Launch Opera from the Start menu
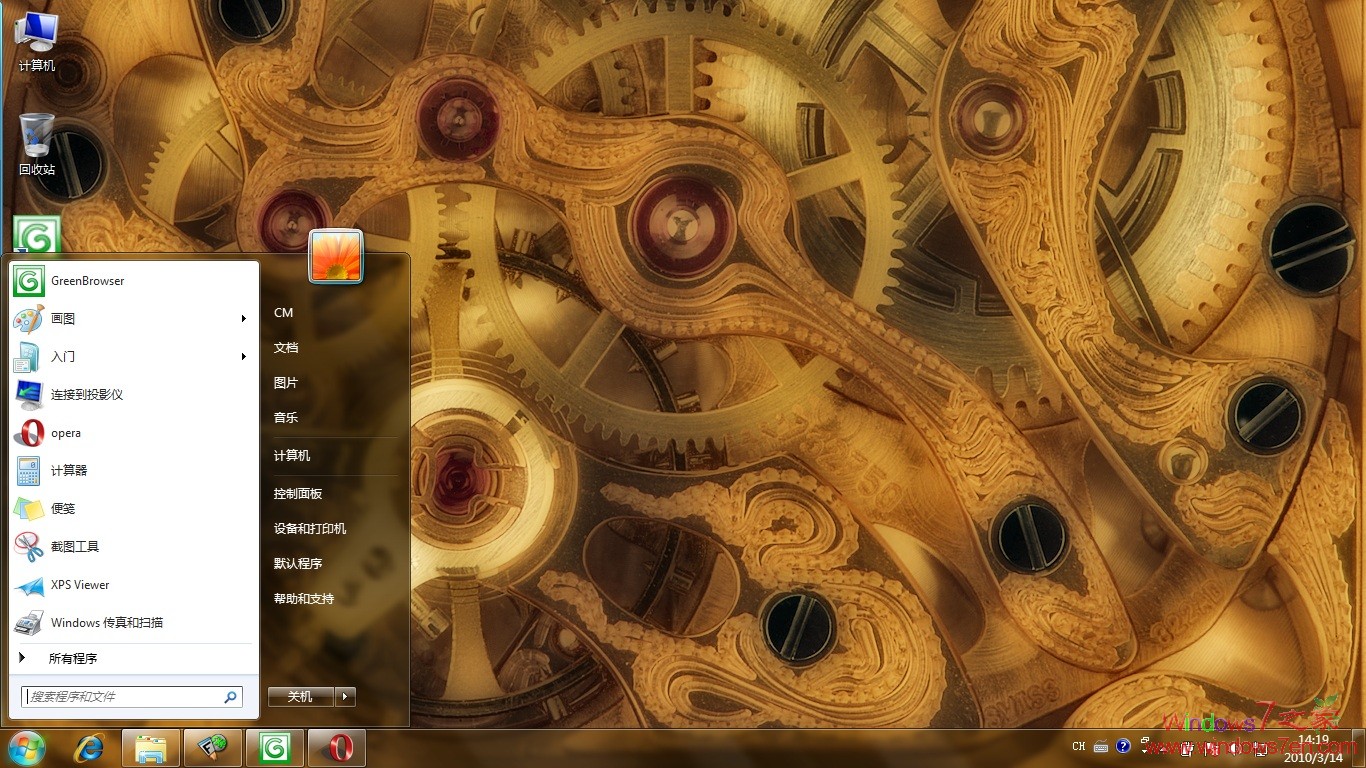 (x=66, y=432)
